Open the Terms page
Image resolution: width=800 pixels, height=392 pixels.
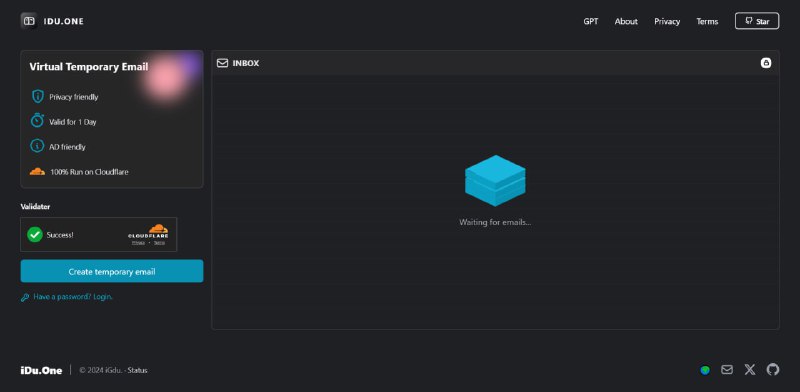coord(707,21)
